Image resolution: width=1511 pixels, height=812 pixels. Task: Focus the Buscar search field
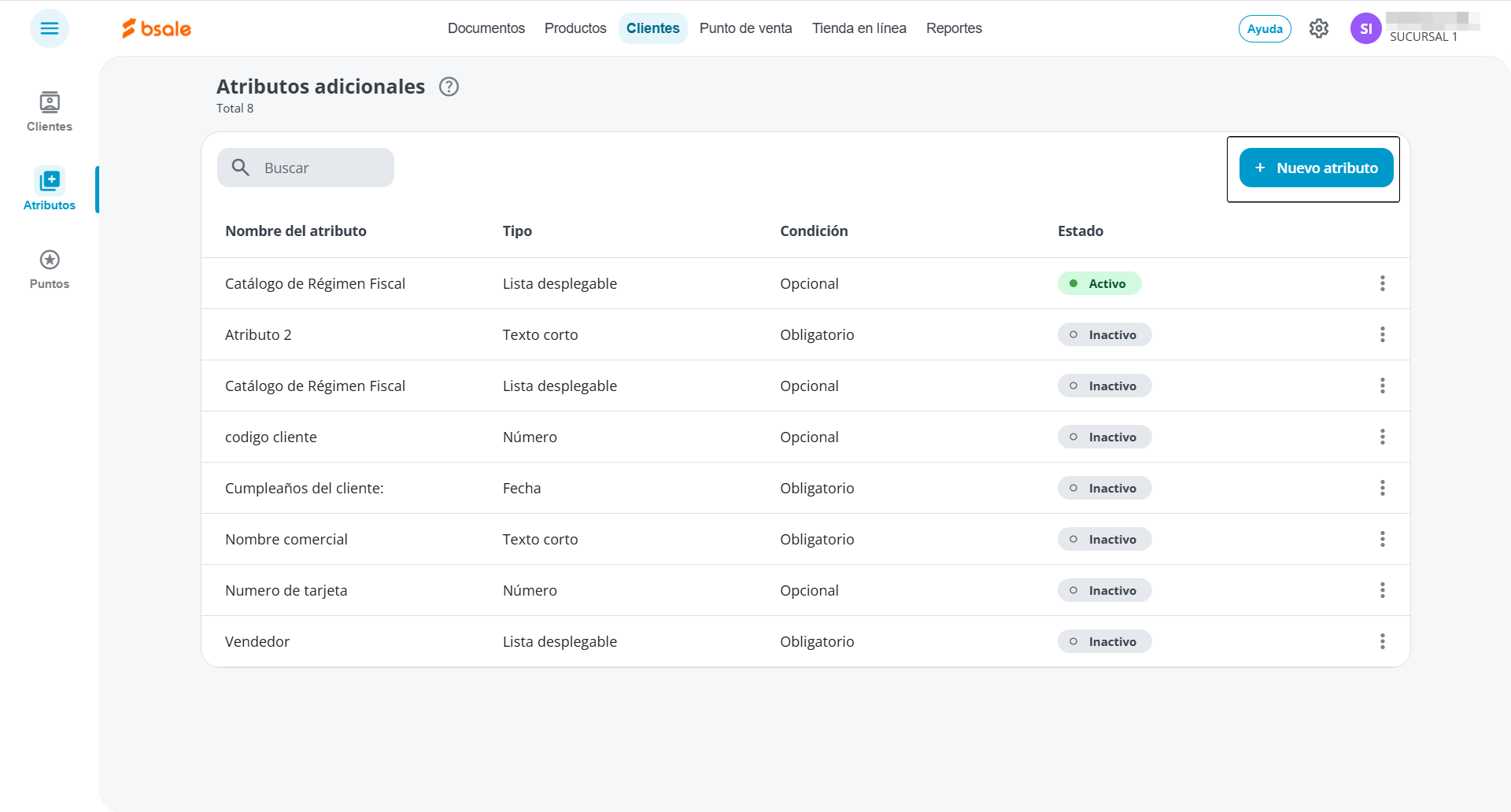(x=305, y=168)
